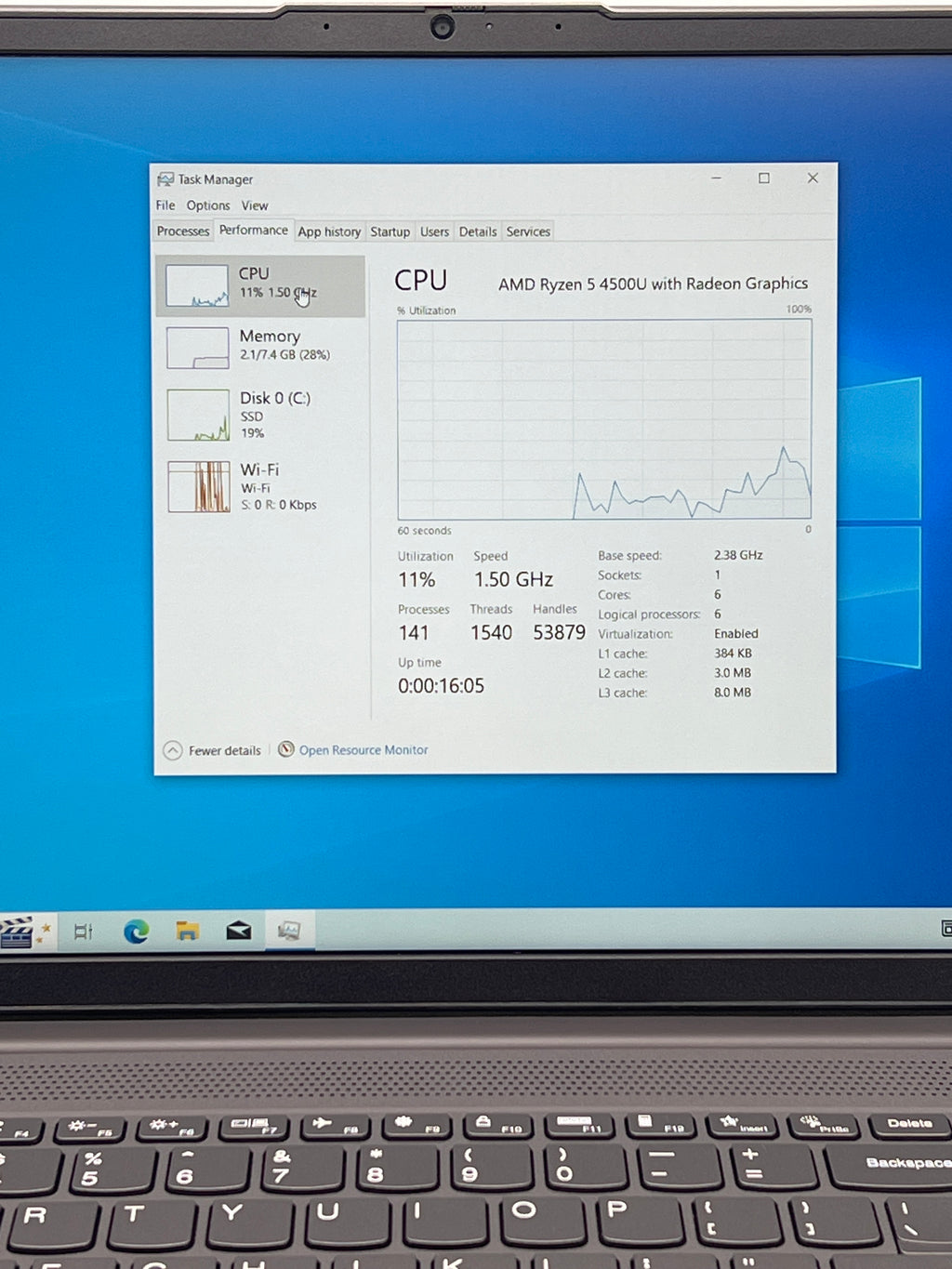Open Resource Monitor link
This screenshot has height=1269, width=952.
[x=364, y=750]
